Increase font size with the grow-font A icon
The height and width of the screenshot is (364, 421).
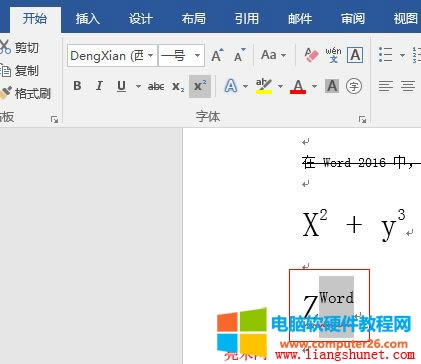(x=218, y=55)
